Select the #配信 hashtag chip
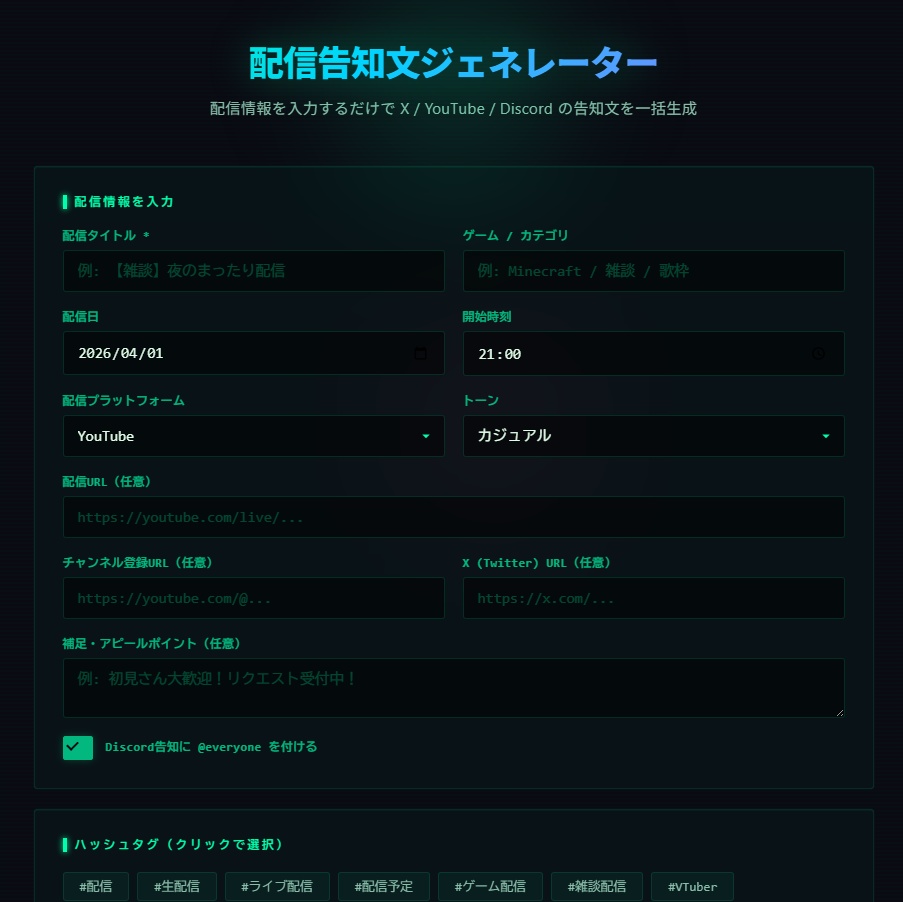903x902 pixels. pos(96,886)
